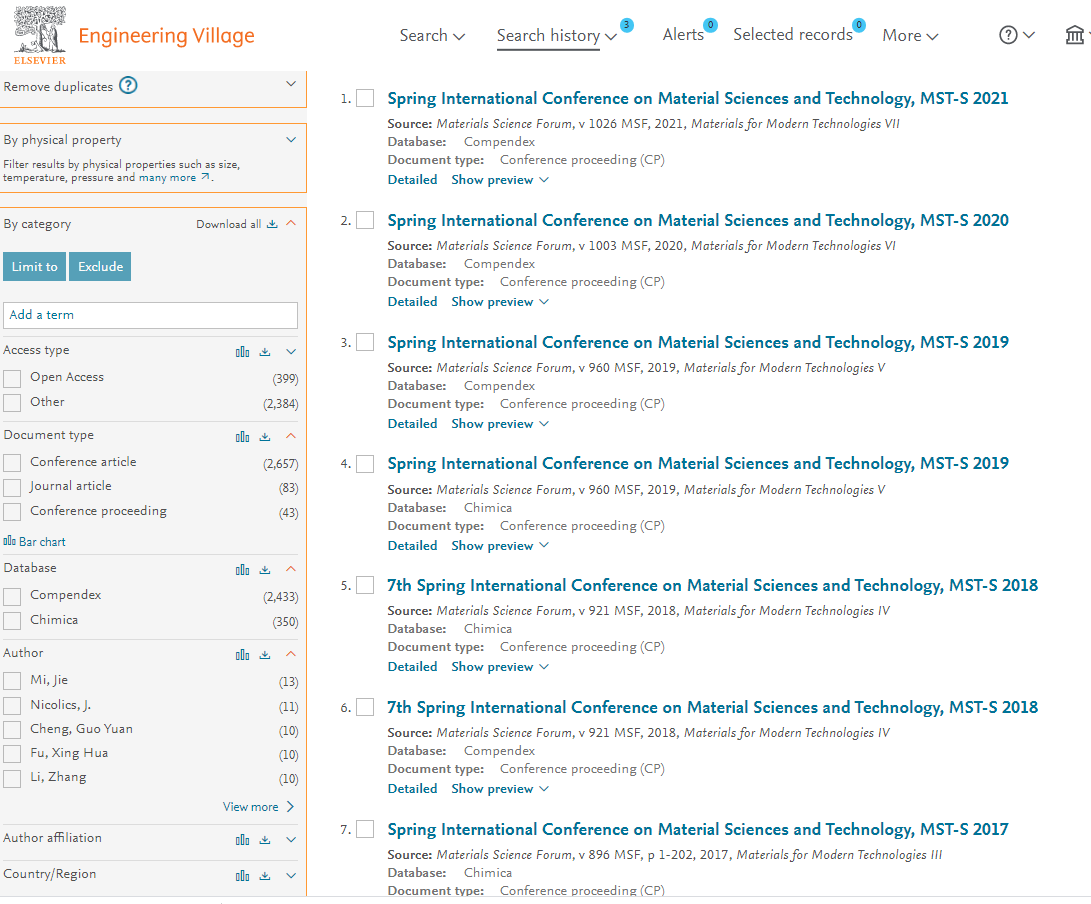Image resolution: width=1091 pixels, height=904 pixels.
Task: Click Remove duplicates help icon
Action: pos(128,86)
